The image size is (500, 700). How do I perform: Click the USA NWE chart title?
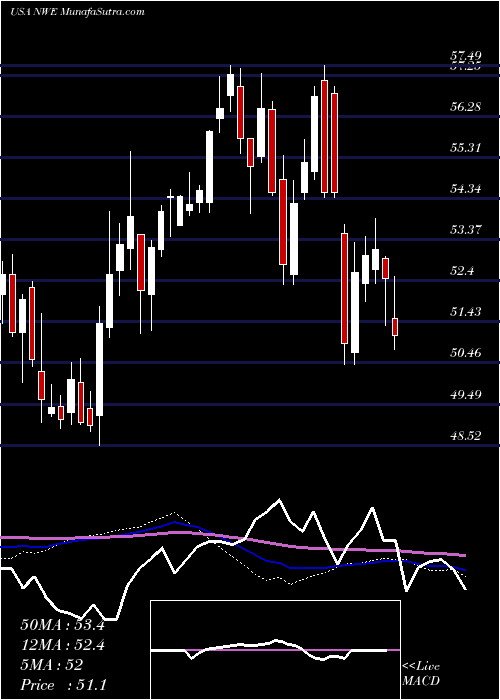pyautogui.click(x=77, y=12)
